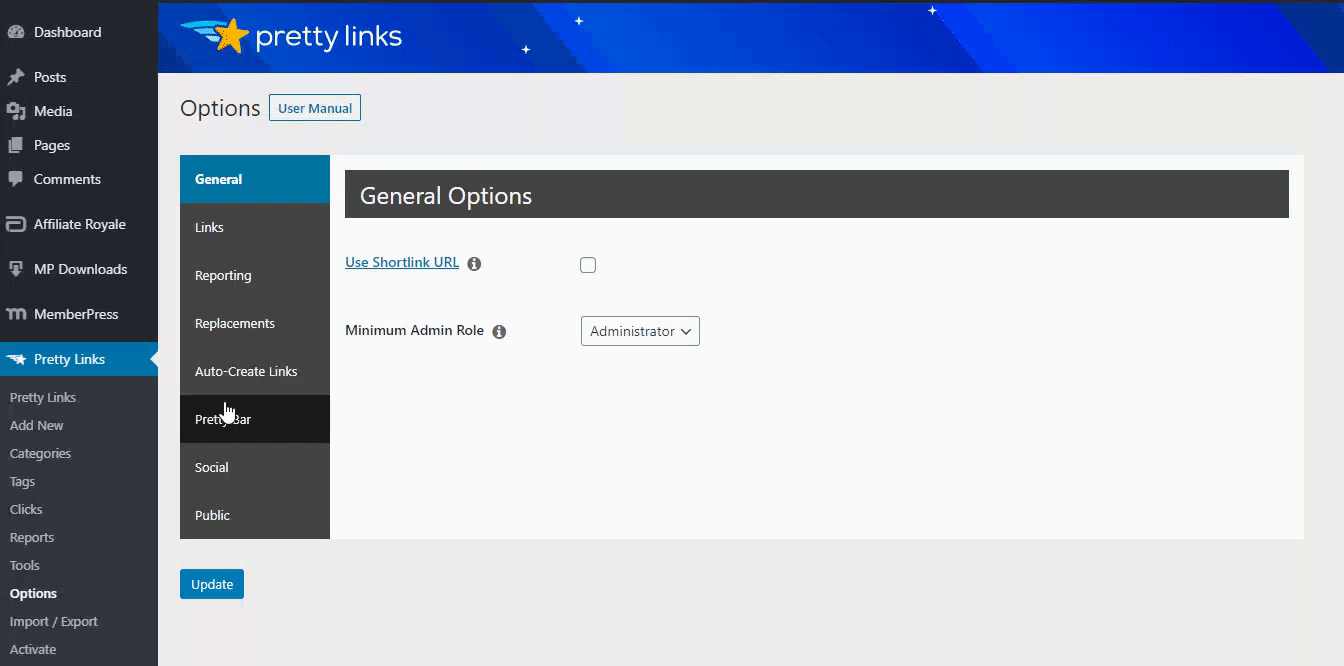This screenshot has height=666, width=1344.
Task: Click the MP Downloads icon
Action: tap(16, 269)
